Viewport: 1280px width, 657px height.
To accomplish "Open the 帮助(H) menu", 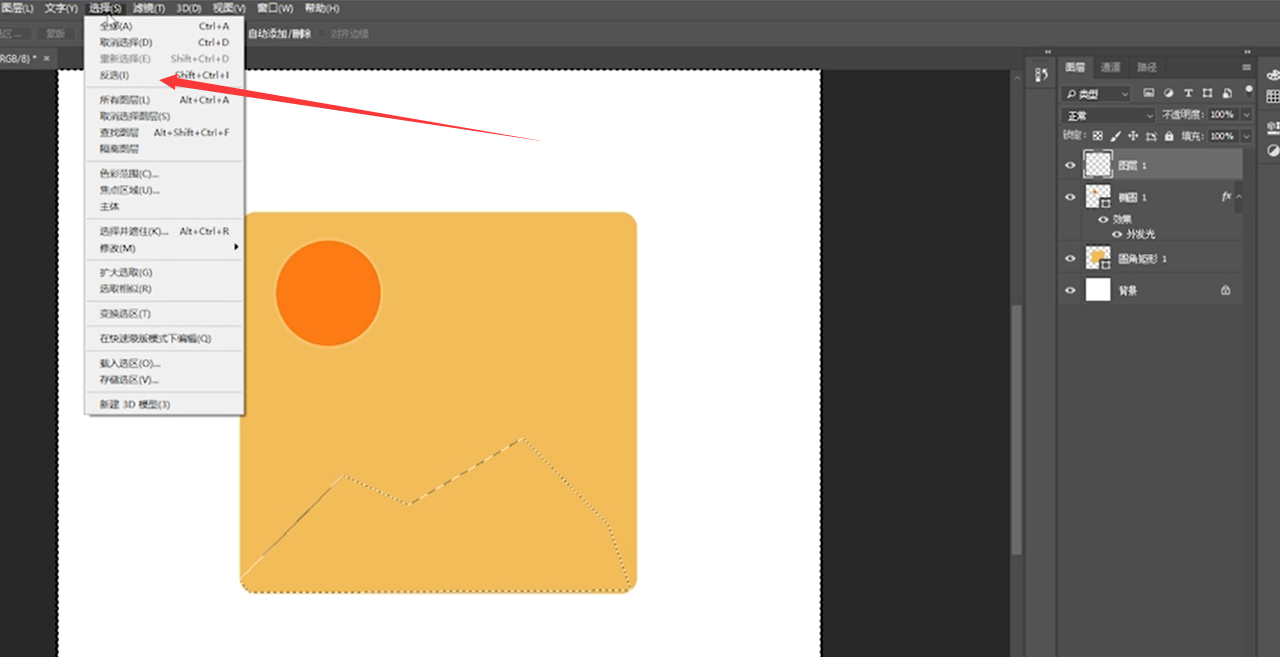I will click(321, 8).
